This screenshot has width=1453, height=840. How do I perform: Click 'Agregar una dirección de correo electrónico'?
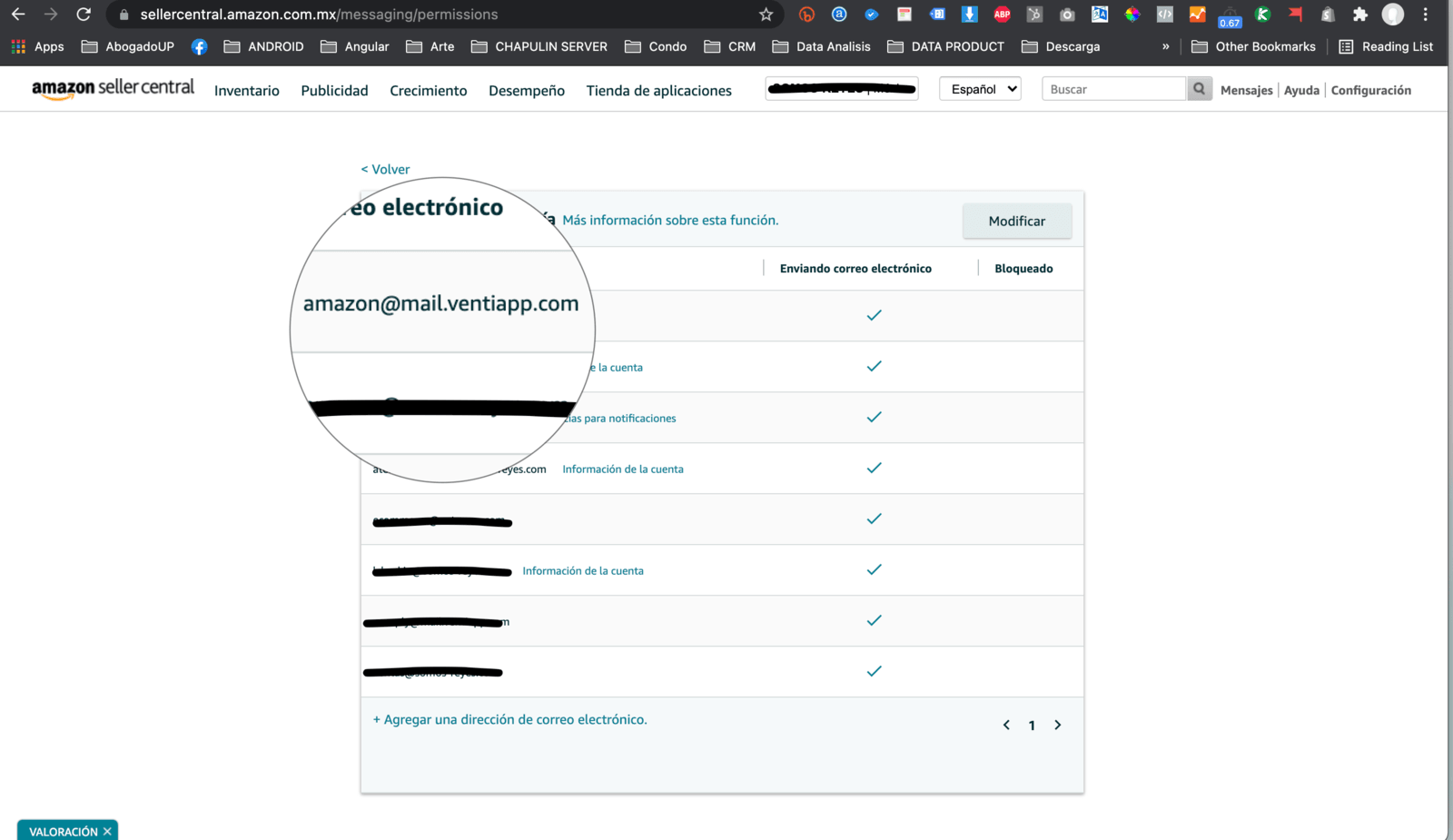click(x=510, y=719)
